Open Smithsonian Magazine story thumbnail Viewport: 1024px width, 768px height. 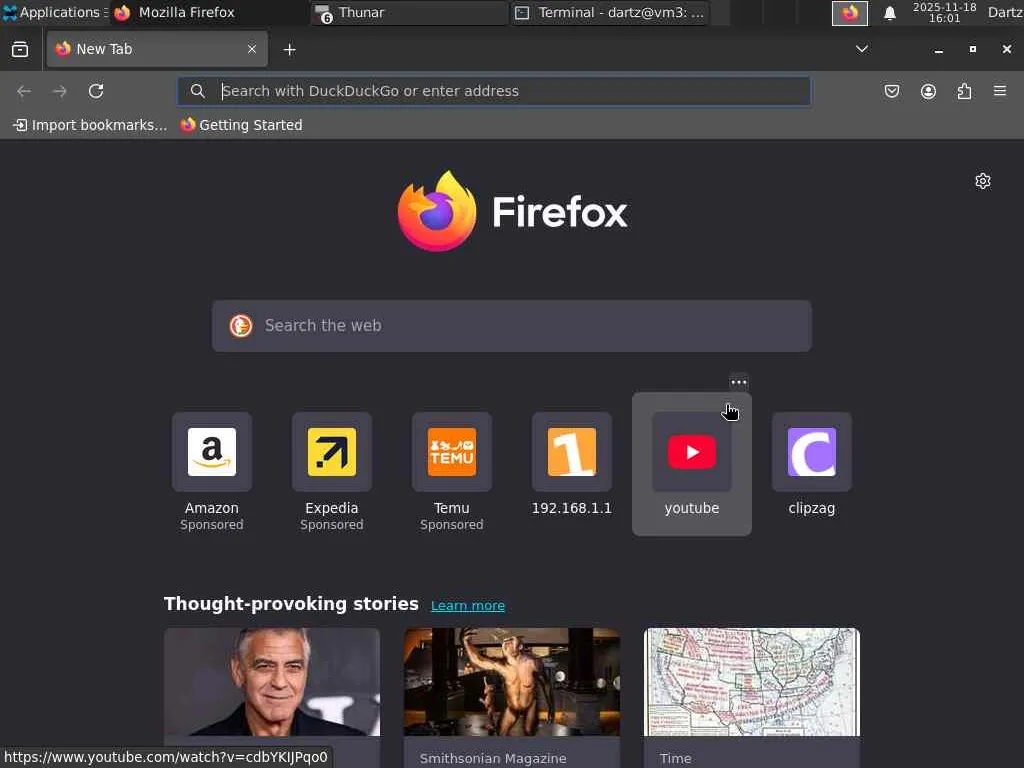coord(511,682)
